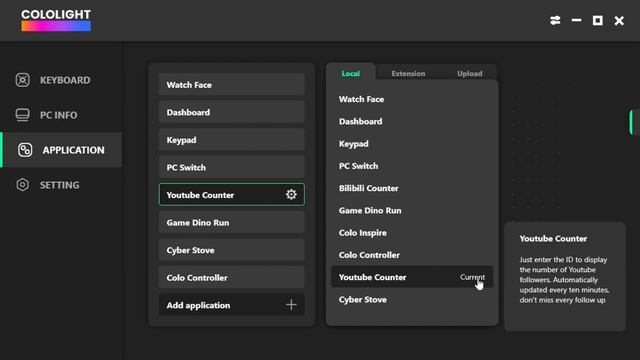Open the Setting hexagon icon
Image resolution: width=640 pixels, height=360 pixels.
click(x=22, y=185)
